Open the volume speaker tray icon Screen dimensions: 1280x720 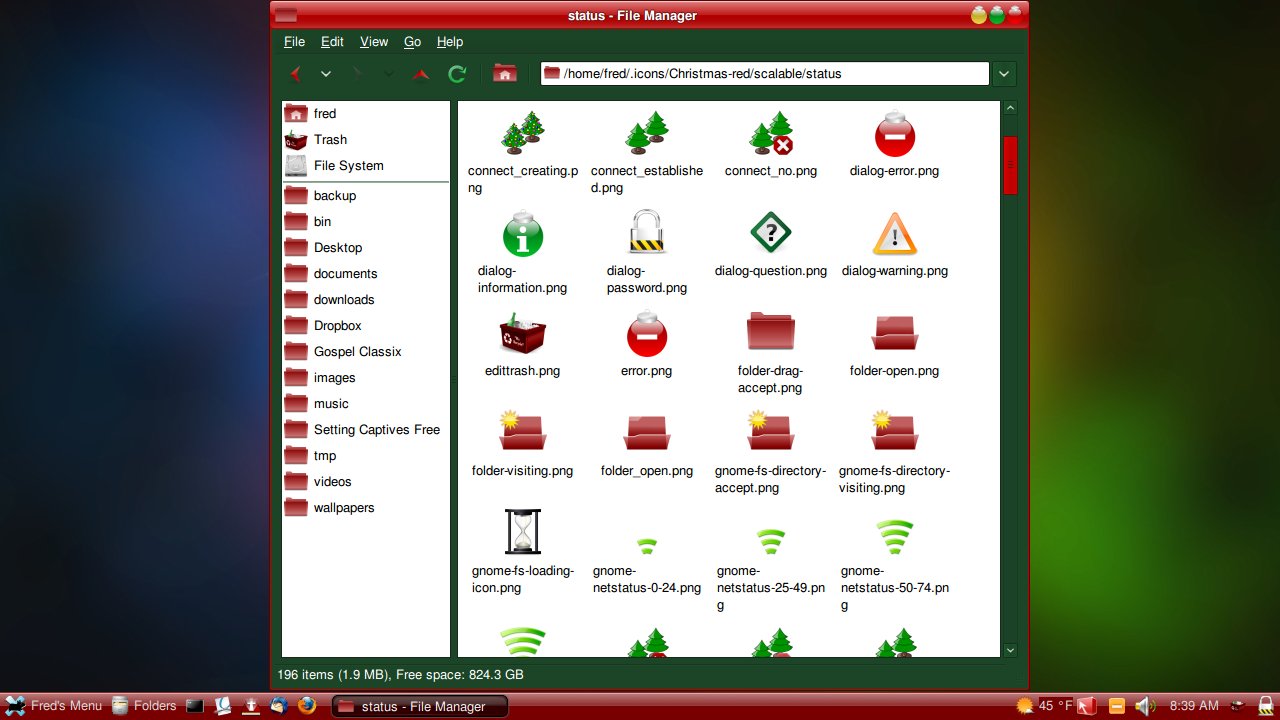click(x=1145, y=706)
